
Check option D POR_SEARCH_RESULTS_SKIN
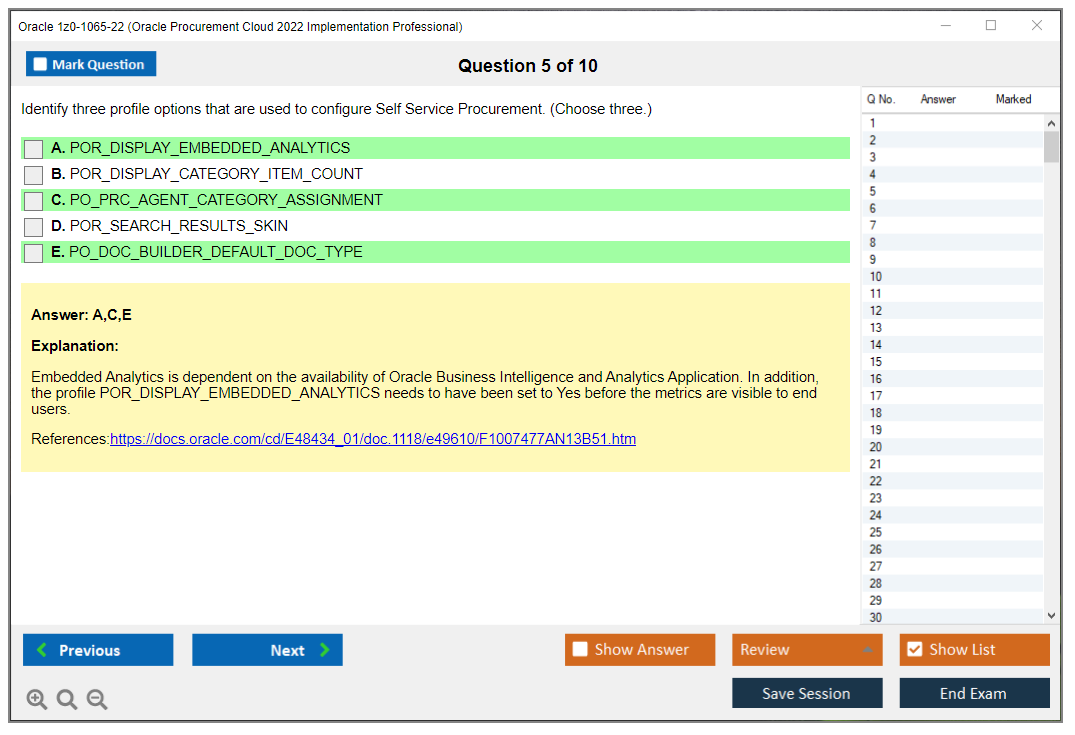[x=34, y=227]
